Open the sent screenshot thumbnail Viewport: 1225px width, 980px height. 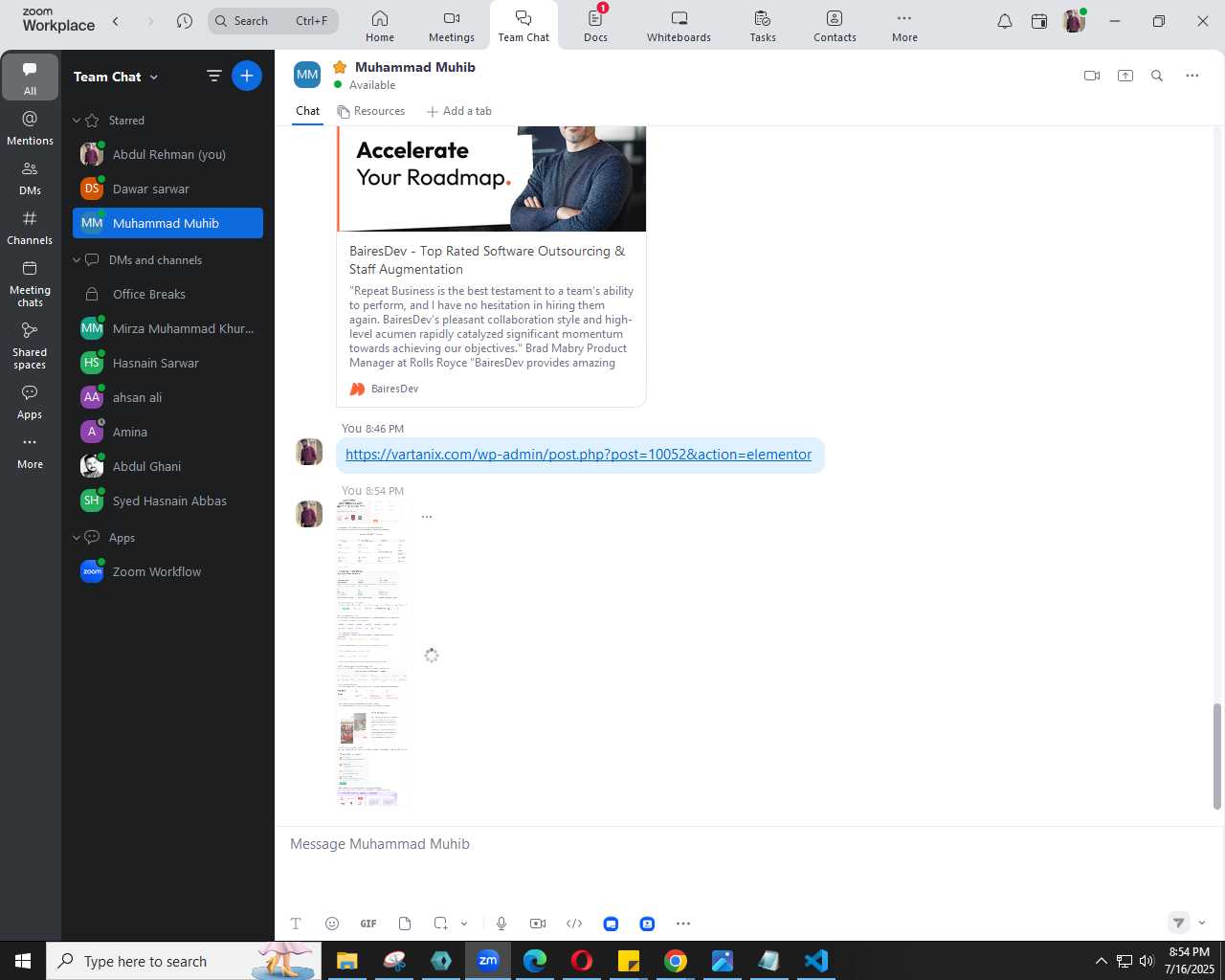371,653
